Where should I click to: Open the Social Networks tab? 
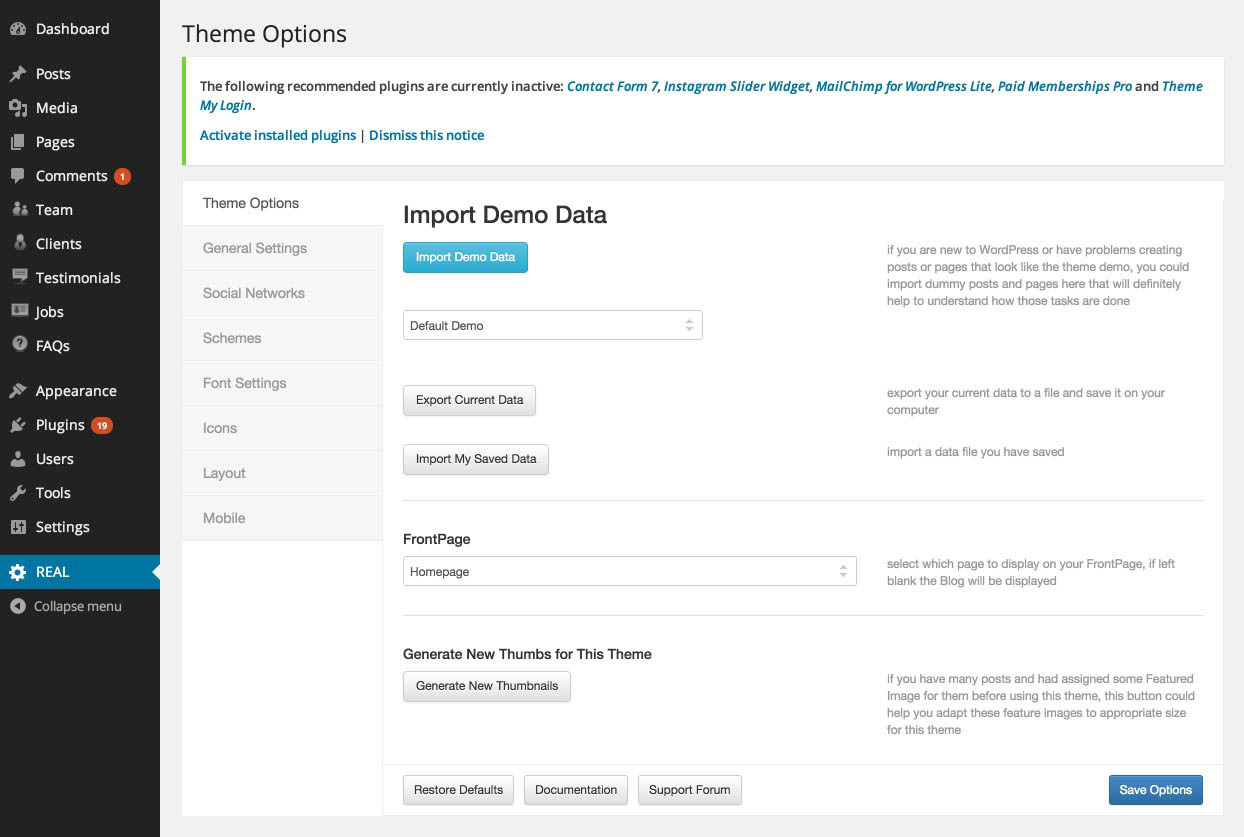(254, 293)
